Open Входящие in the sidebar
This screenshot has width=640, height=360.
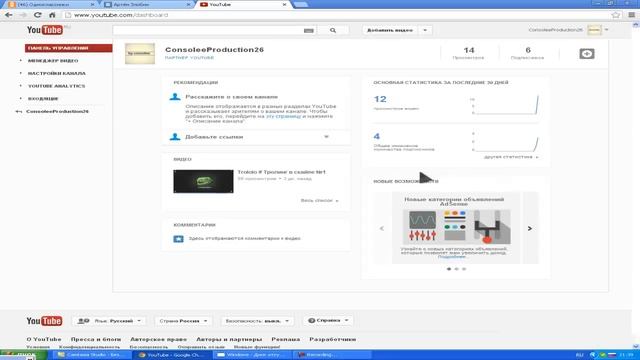coord(43,99)
